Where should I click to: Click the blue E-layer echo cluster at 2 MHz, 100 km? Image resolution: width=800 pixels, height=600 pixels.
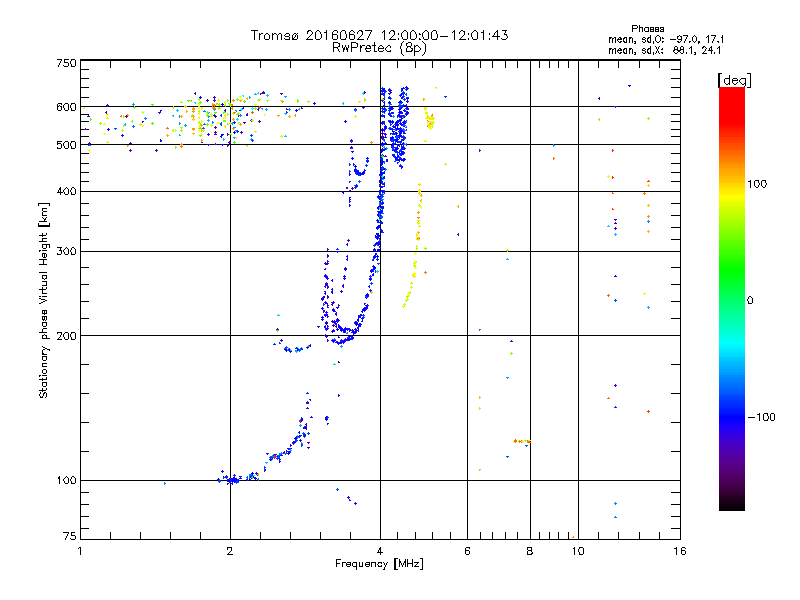point(234,480)
